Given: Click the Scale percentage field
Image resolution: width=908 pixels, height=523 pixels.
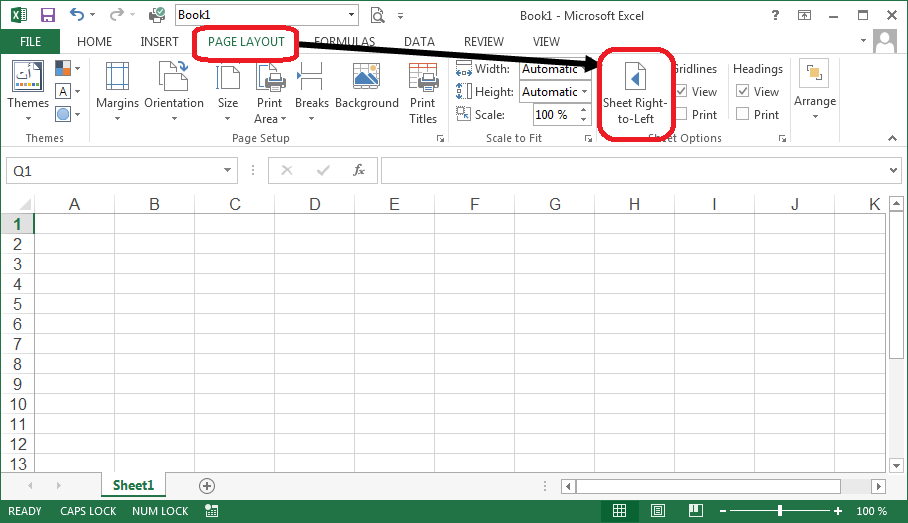Looking at the screenshot, I should tap(555, 115).
